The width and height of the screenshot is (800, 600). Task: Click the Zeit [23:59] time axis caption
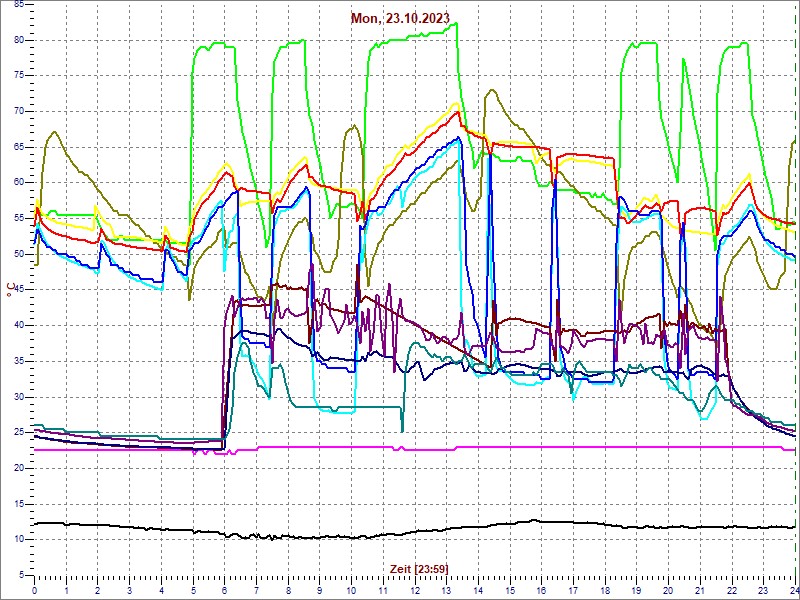pyautogui.click(x=419, y=568)
